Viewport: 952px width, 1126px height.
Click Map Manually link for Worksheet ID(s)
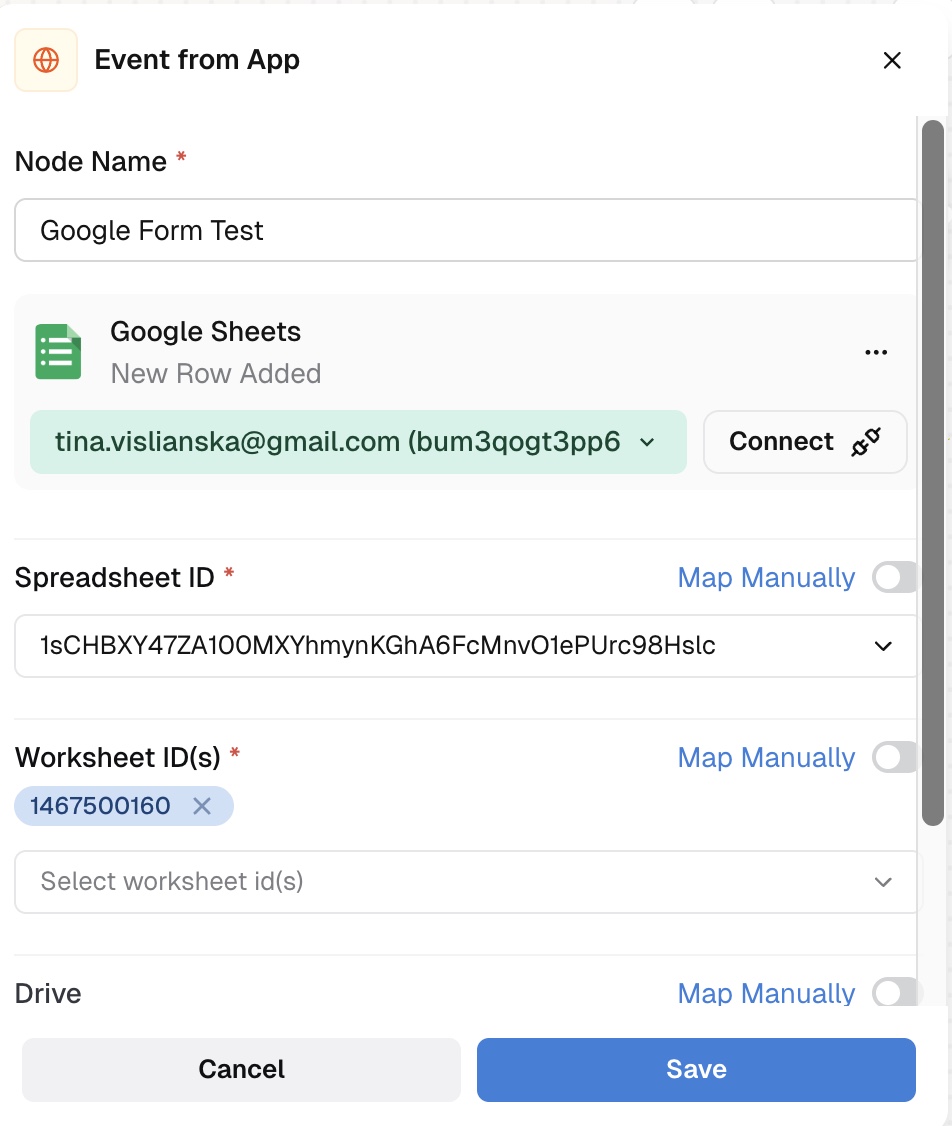[x=766, y=758]
